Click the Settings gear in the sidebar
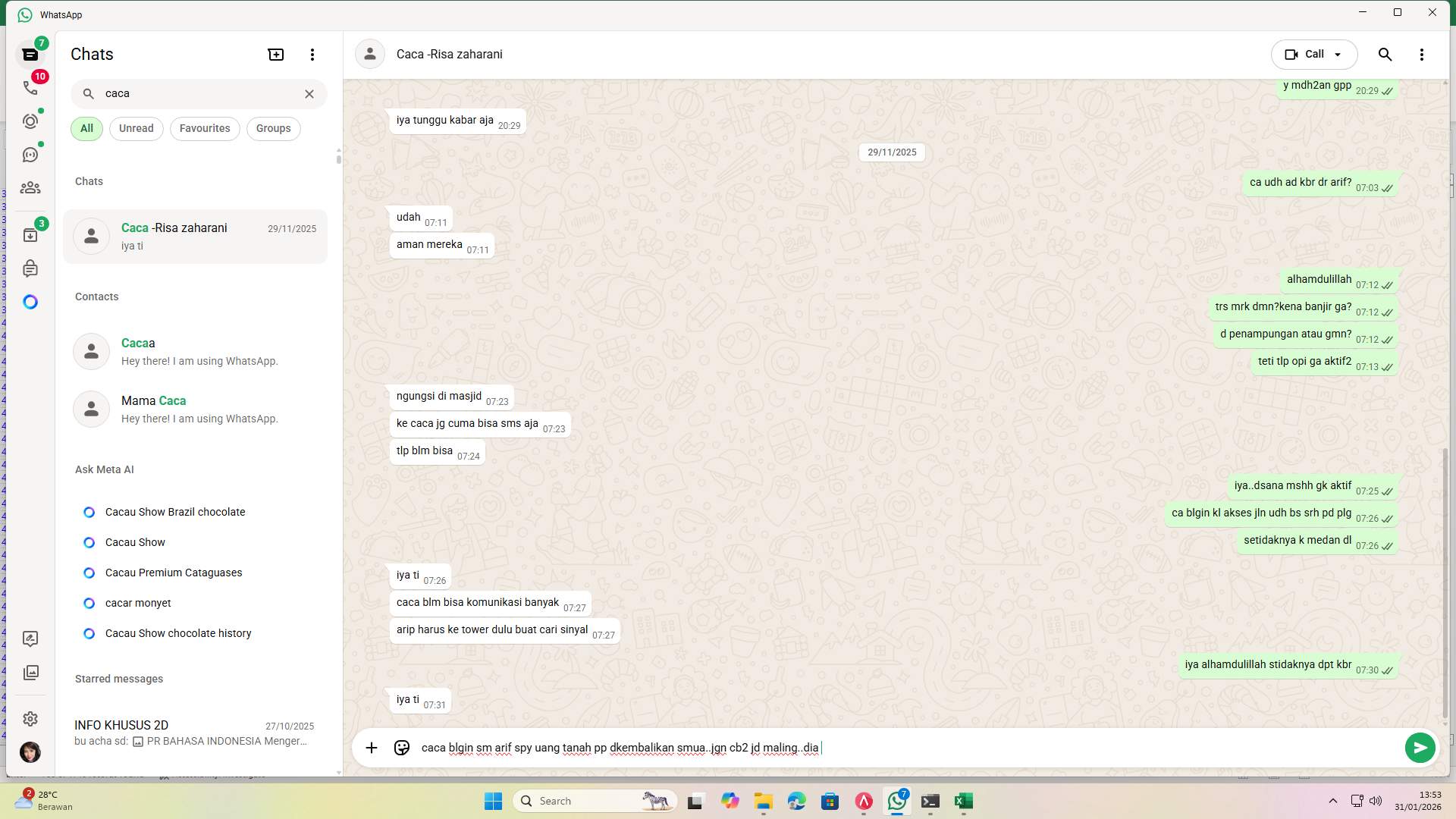The image size is (1456, 819). click(30, 718)
